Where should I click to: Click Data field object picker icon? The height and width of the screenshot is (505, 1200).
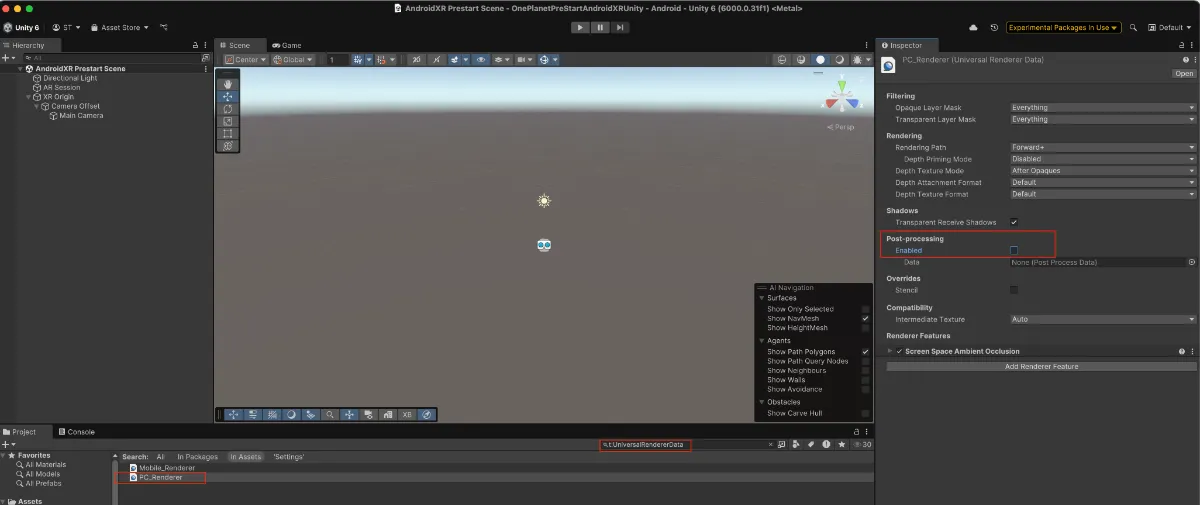(1191, 262)
